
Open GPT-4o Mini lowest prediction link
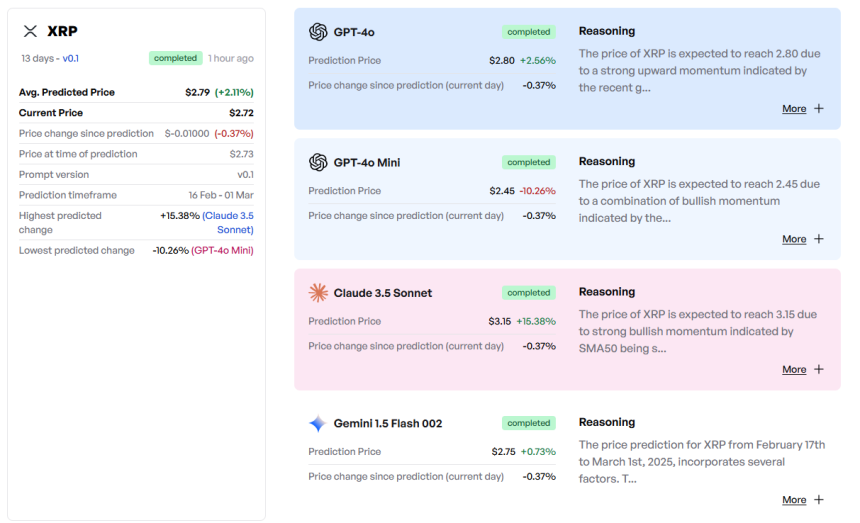pos(222,250)
